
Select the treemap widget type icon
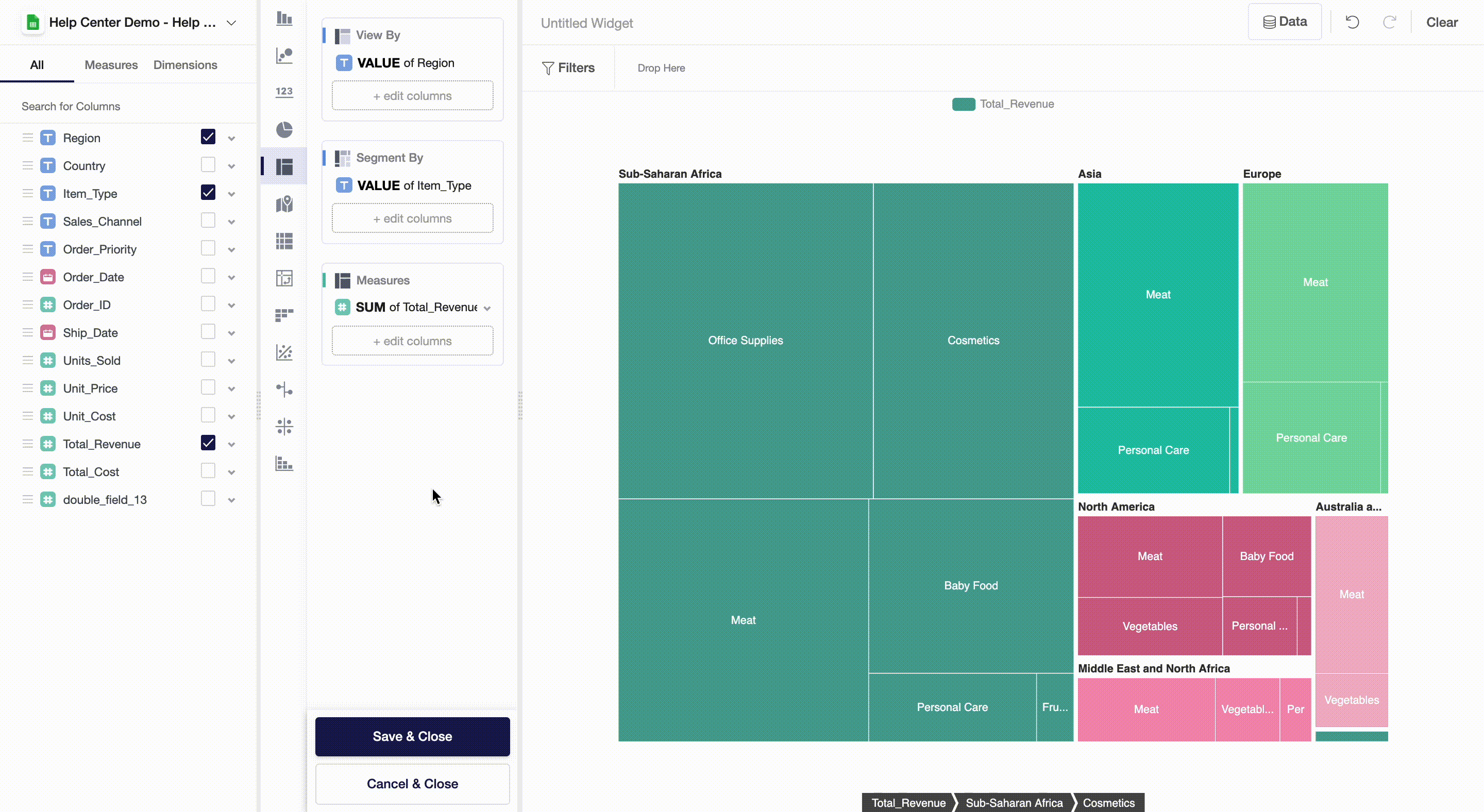284,166
